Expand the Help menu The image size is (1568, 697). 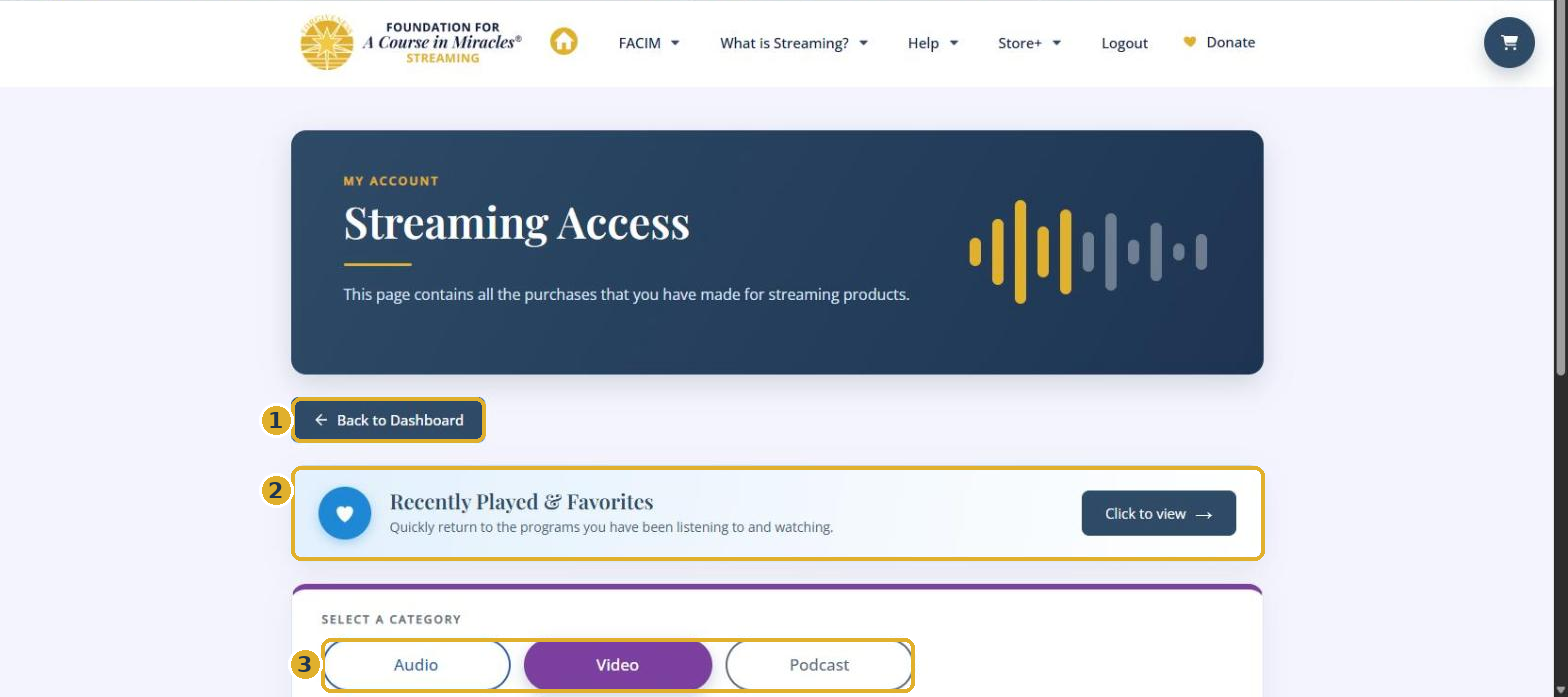click(933, 43)
